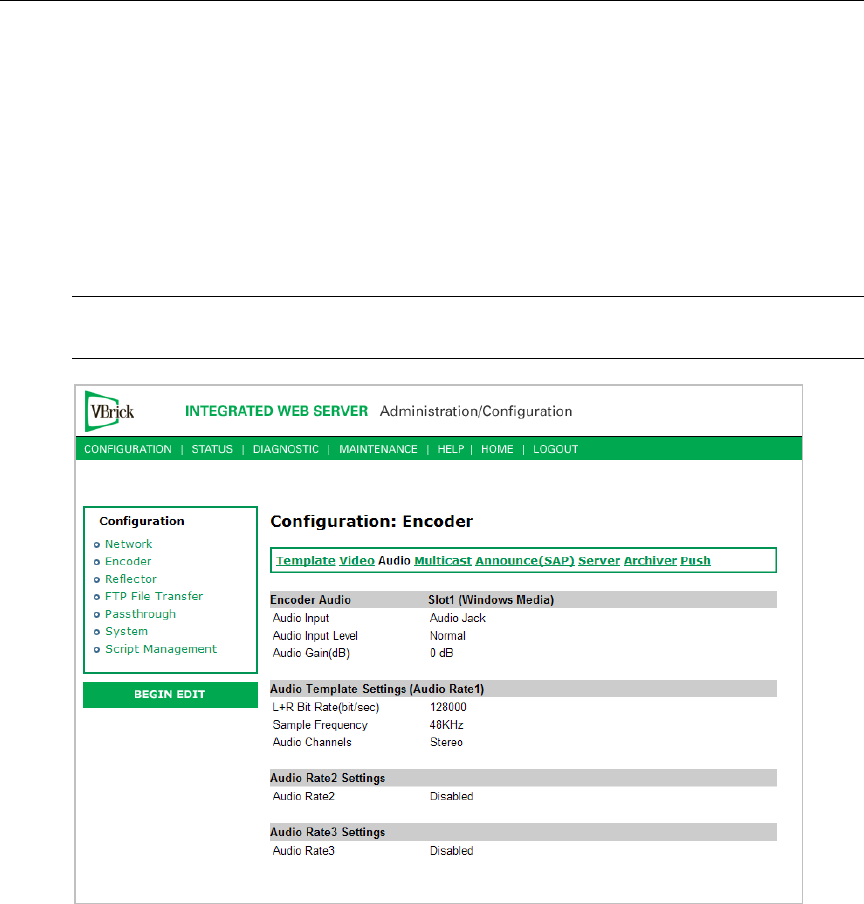Click the 'Audio Input' label
This screenshot has height=904, width=864.
[301, 618]
